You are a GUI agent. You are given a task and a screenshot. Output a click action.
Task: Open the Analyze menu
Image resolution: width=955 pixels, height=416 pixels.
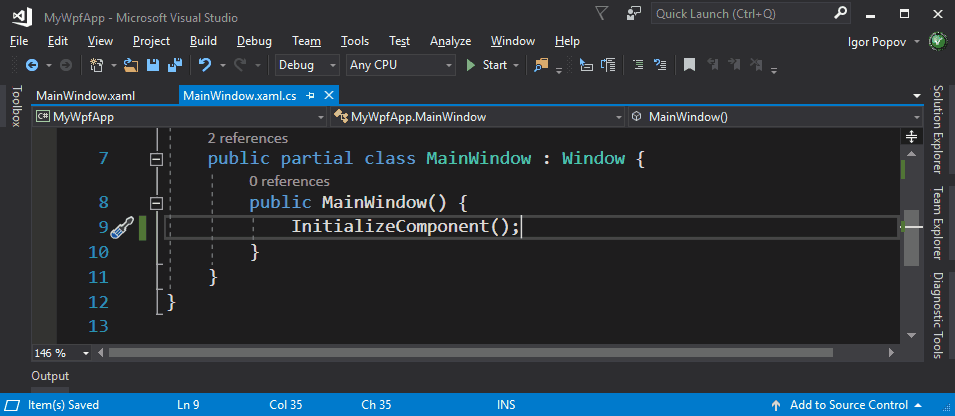(x=450, y=41)
